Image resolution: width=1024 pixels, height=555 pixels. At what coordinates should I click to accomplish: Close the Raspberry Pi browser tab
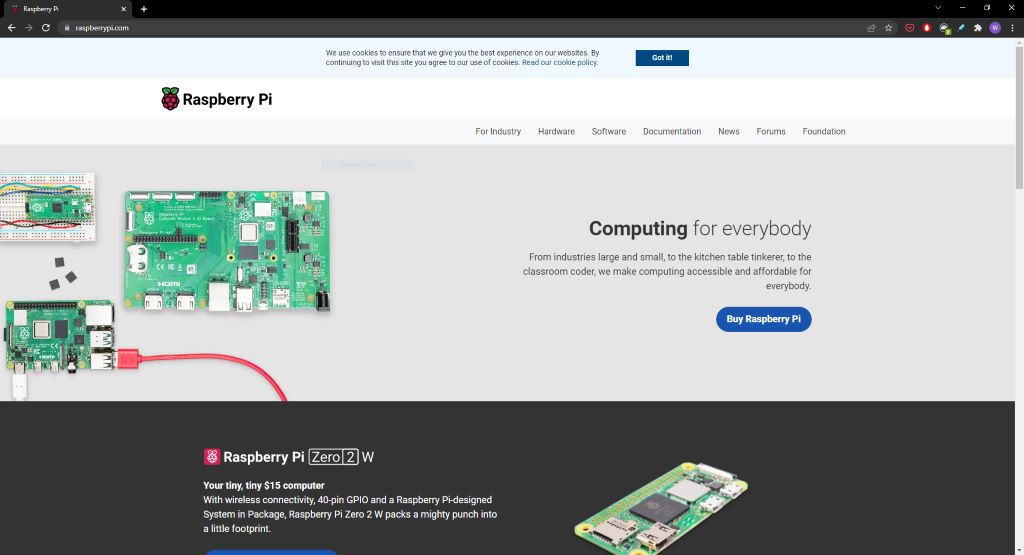(123, 9)
